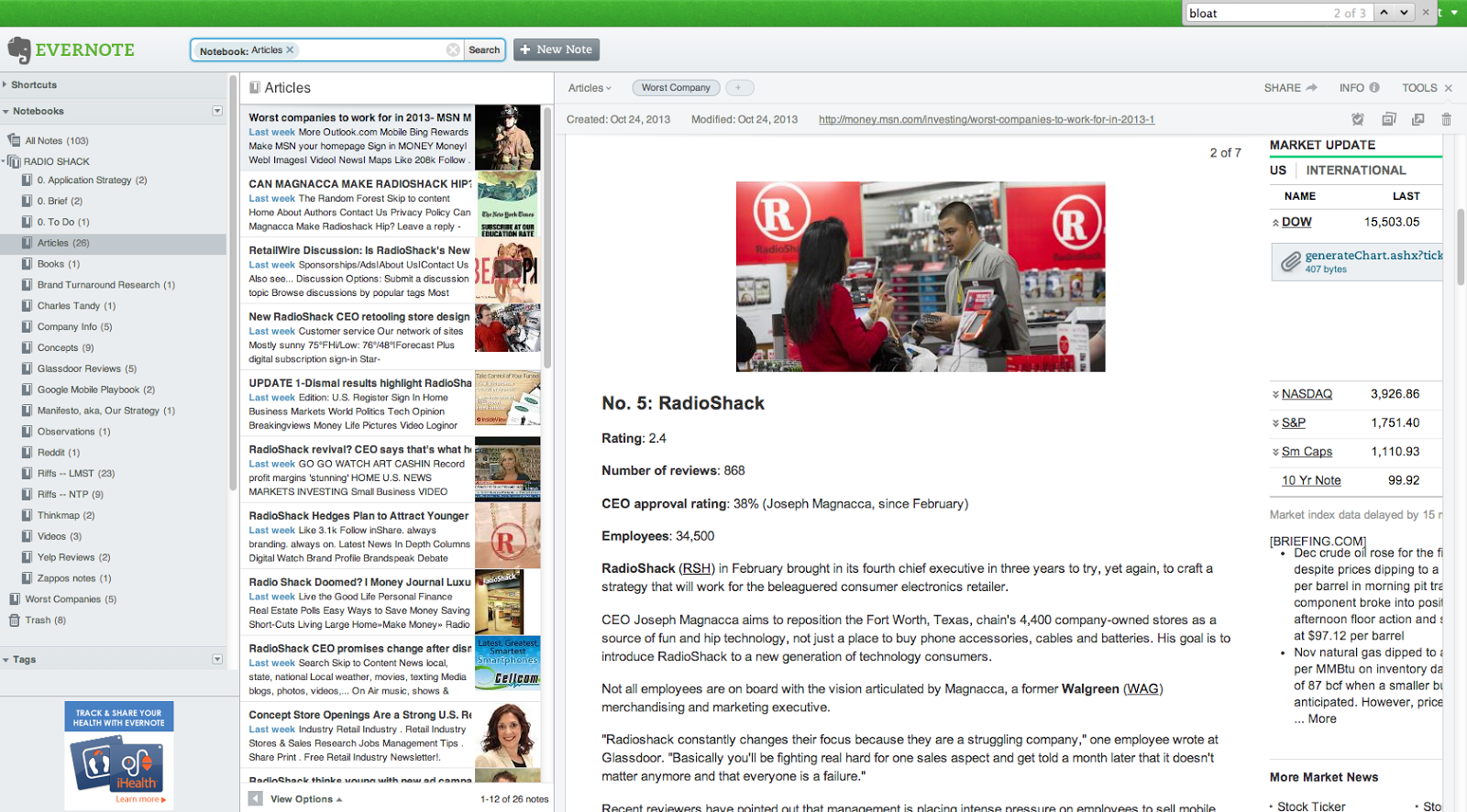The height and width of the screenshot is (812, 1467).
Task: Select the Glassdoor Reviews notebook
Action: (87, 368)
